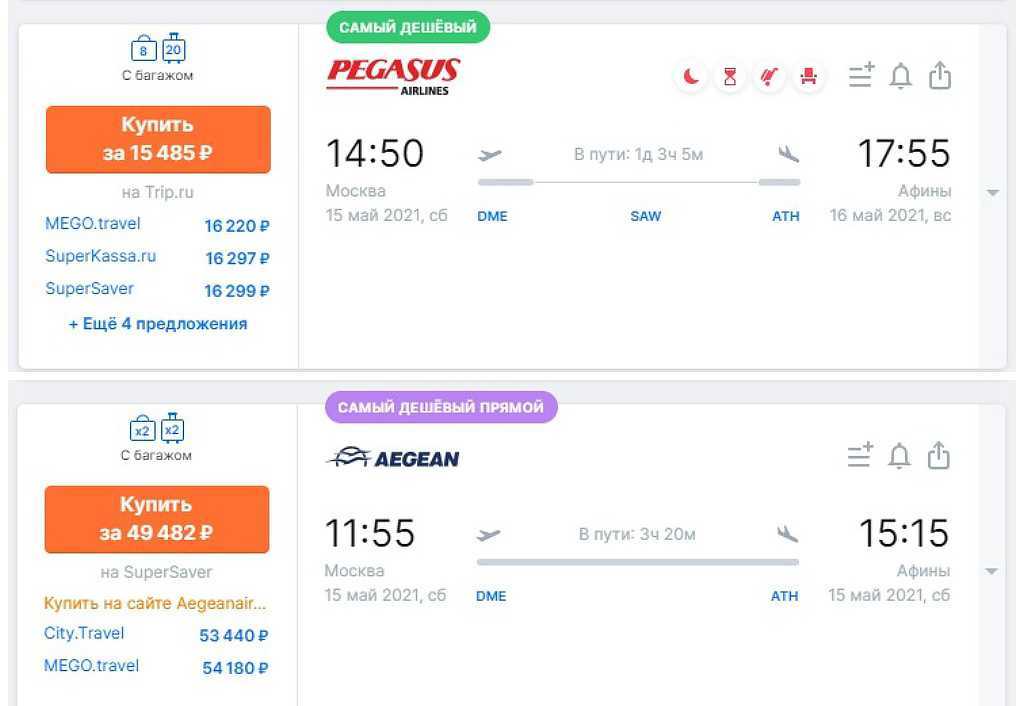
Task: Add Aegean flight to comparison list
Action: click(x=860, y=456)
